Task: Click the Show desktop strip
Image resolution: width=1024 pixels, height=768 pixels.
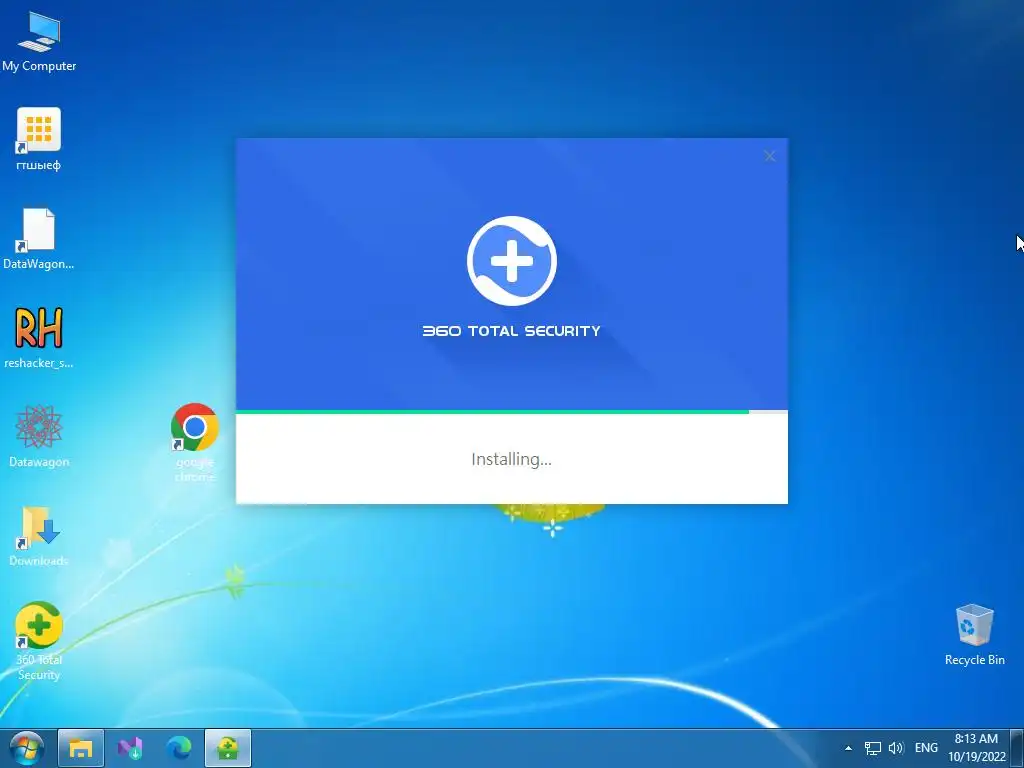Action: point(1017,748)
